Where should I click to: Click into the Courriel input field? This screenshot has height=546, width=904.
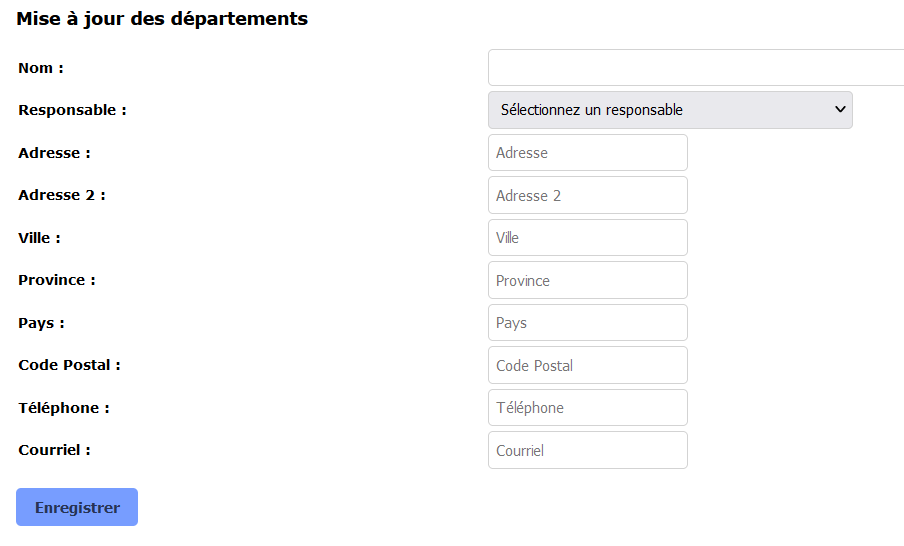(x=588, y=450)
